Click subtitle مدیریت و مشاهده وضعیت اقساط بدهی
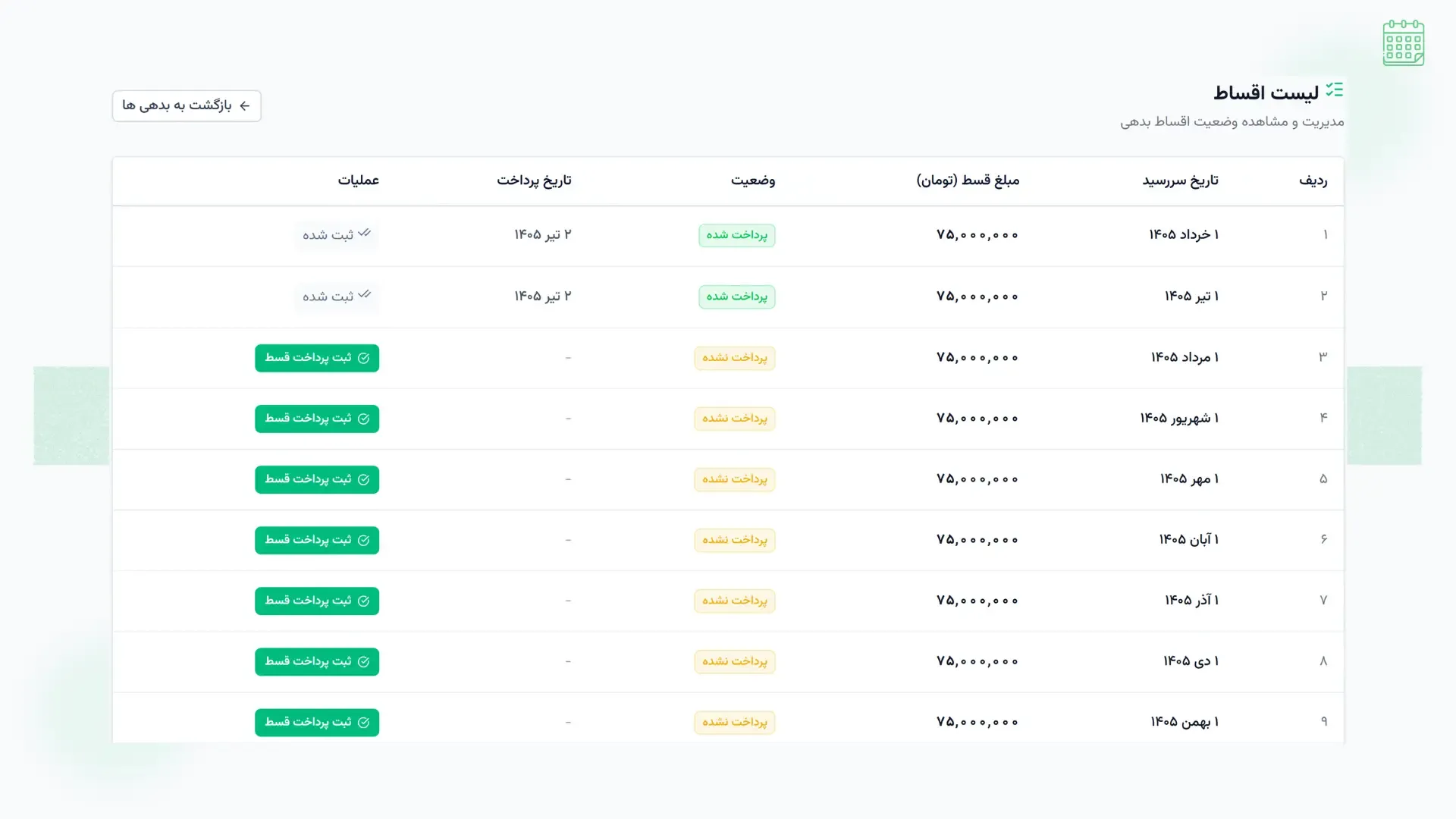1456x819 pixels. (1232, 122)
